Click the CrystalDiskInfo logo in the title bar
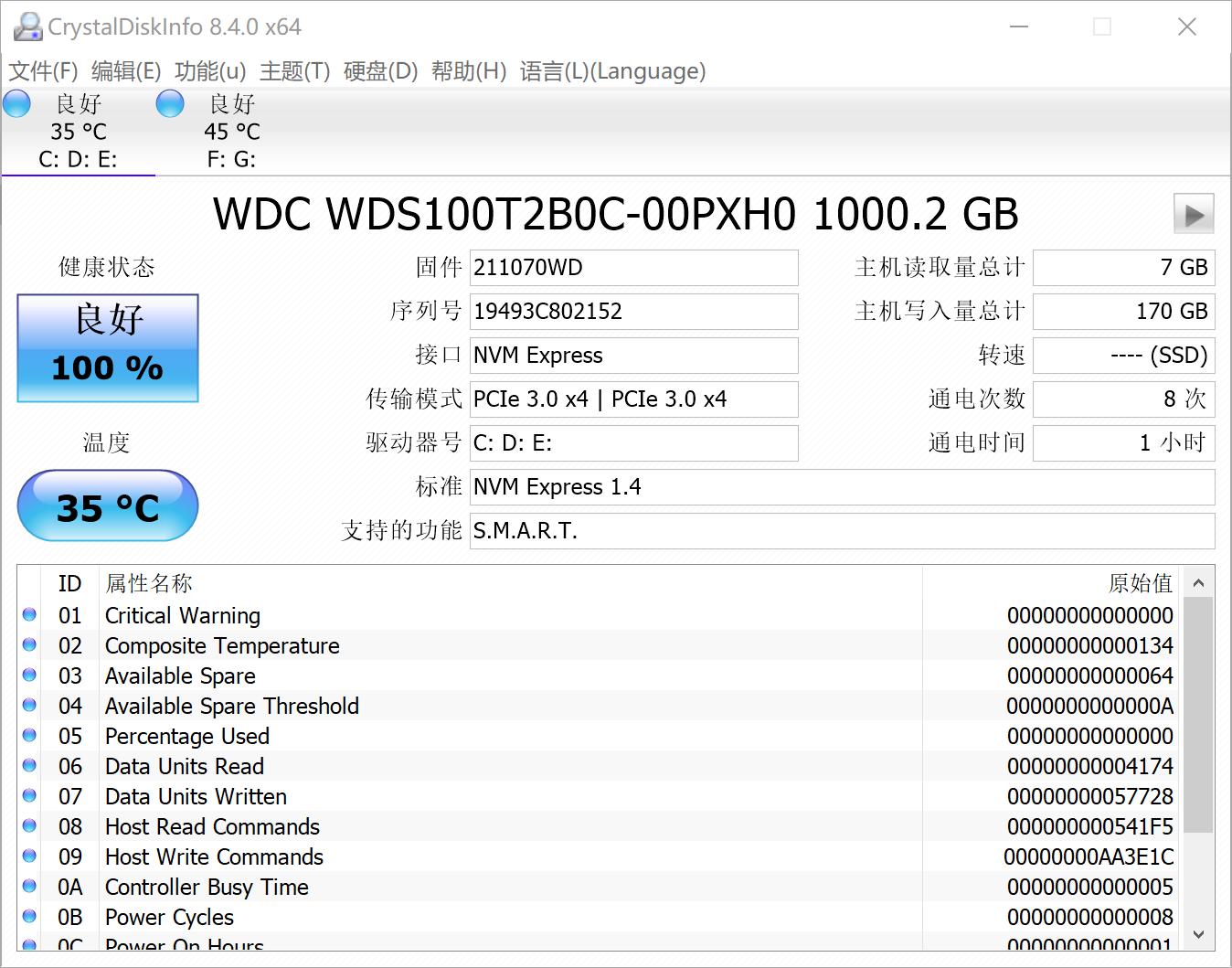Viewport: 1232px width, 968px height. tap(27, 26)
